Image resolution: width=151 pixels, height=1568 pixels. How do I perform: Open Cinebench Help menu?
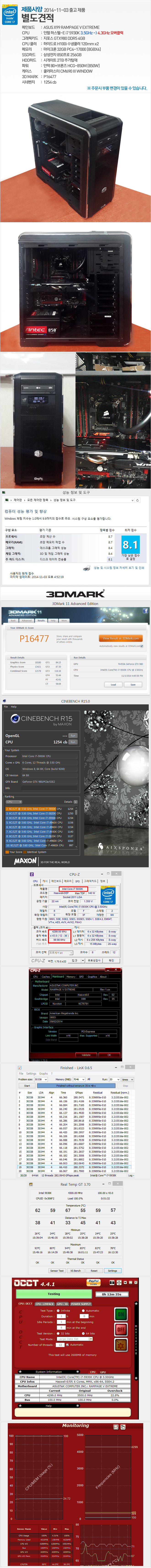13,707
